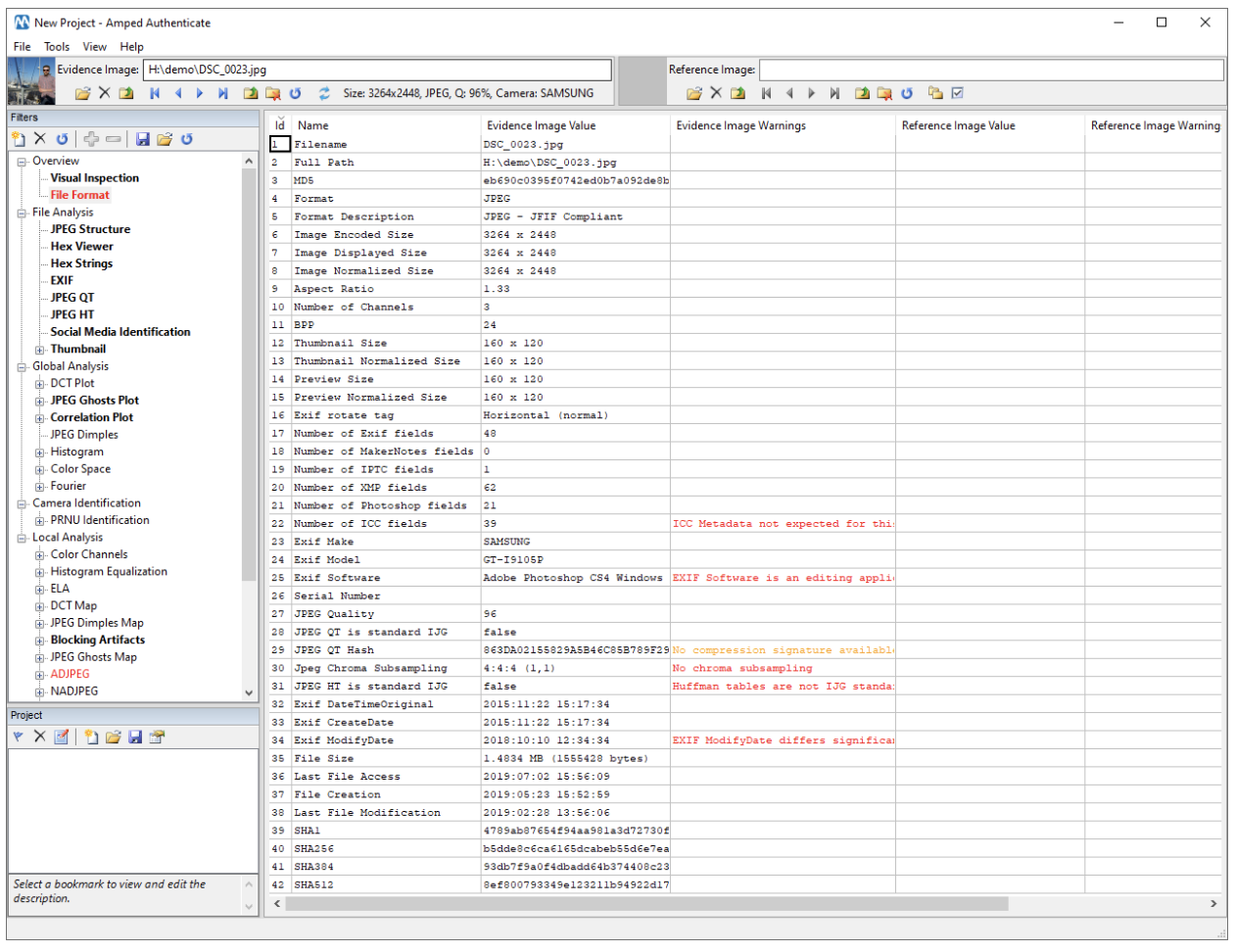The image size is (1236, 952).
Task: Toggle the checkbox icon in the reference toolbar
Action: click(958, 93)
